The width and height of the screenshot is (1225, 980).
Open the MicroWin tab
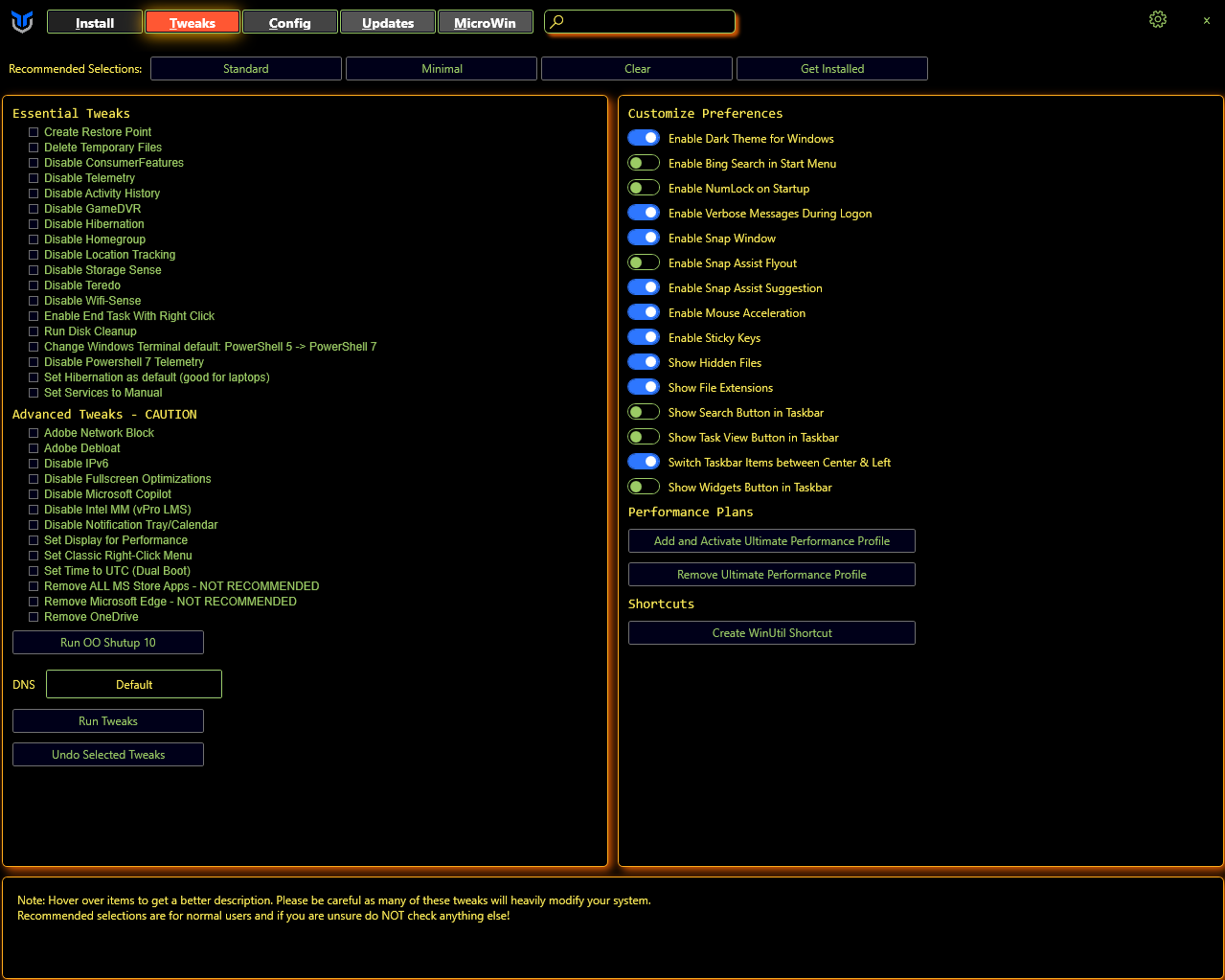(485, 21)
